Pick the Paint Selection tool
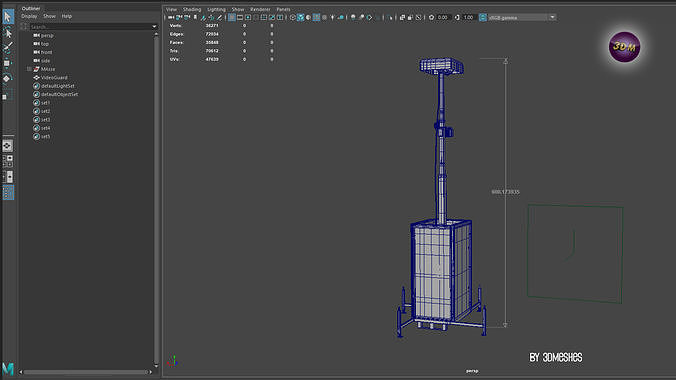 pos(8,47)
